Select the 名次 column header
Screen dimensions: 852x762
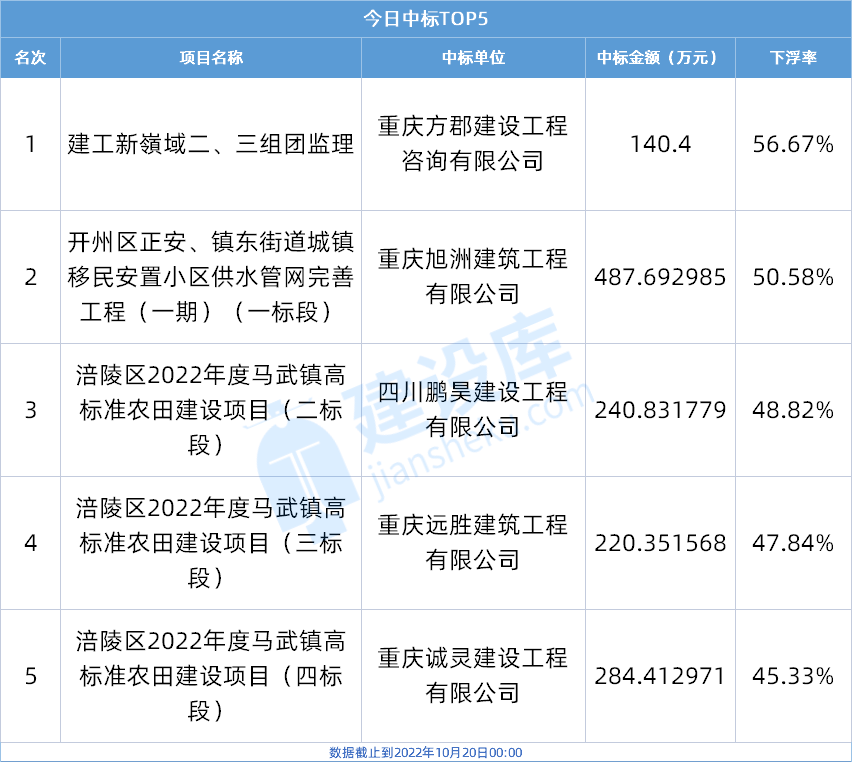point(30,58)
